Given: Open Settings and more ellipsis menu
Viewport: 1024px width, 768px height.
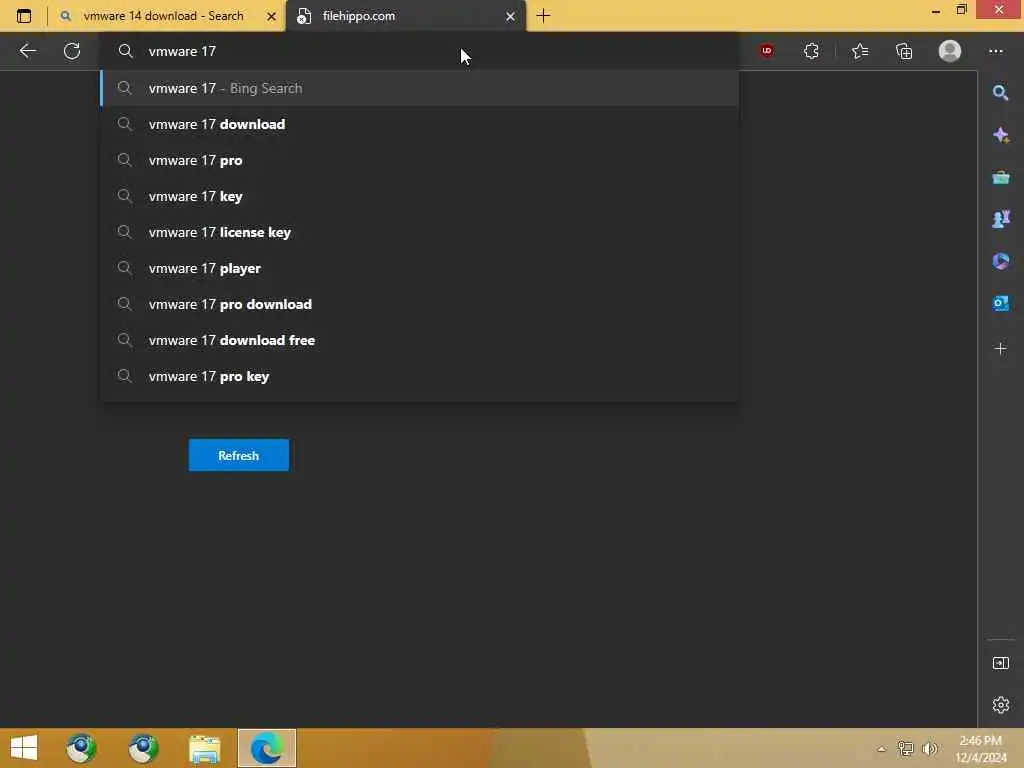Looking at the screenshot, I should pyautogui.click(x=995, y=51).
